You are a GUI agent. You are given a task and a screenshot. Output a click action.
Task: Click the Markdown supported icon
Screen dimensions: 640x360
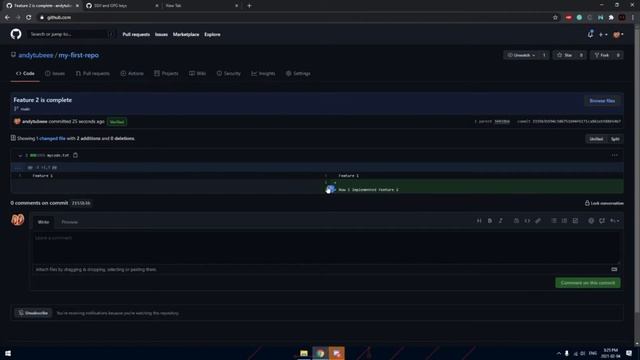(614, 269)
